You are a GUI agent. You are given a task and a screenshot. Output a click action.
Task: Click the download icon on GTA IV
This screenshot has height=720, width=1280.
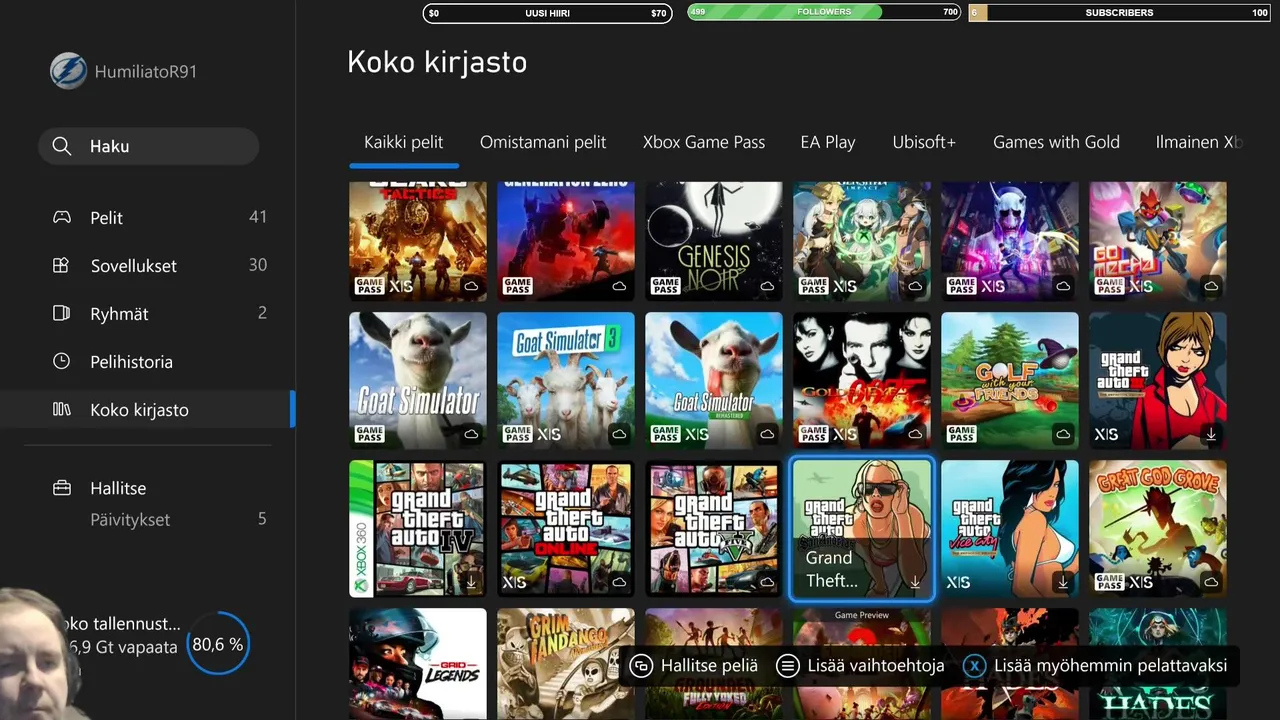[471, 582]
